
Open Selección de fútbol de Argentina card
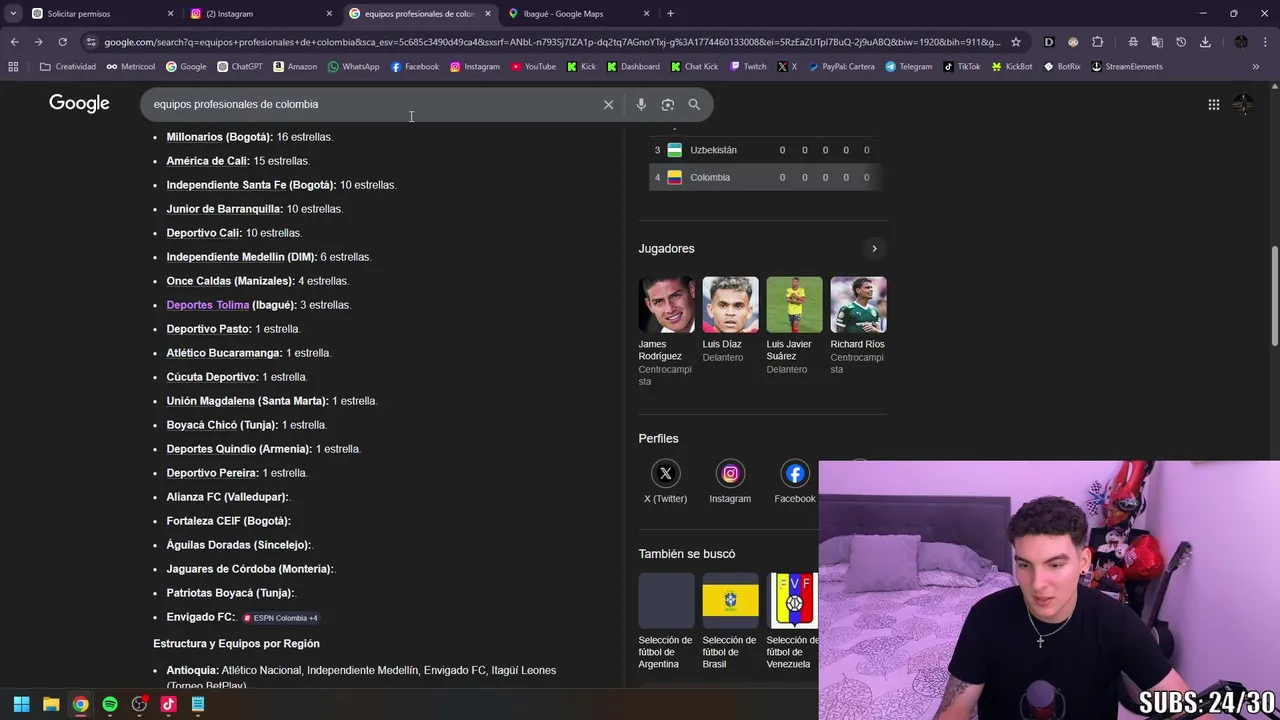(x=667, y=621)
